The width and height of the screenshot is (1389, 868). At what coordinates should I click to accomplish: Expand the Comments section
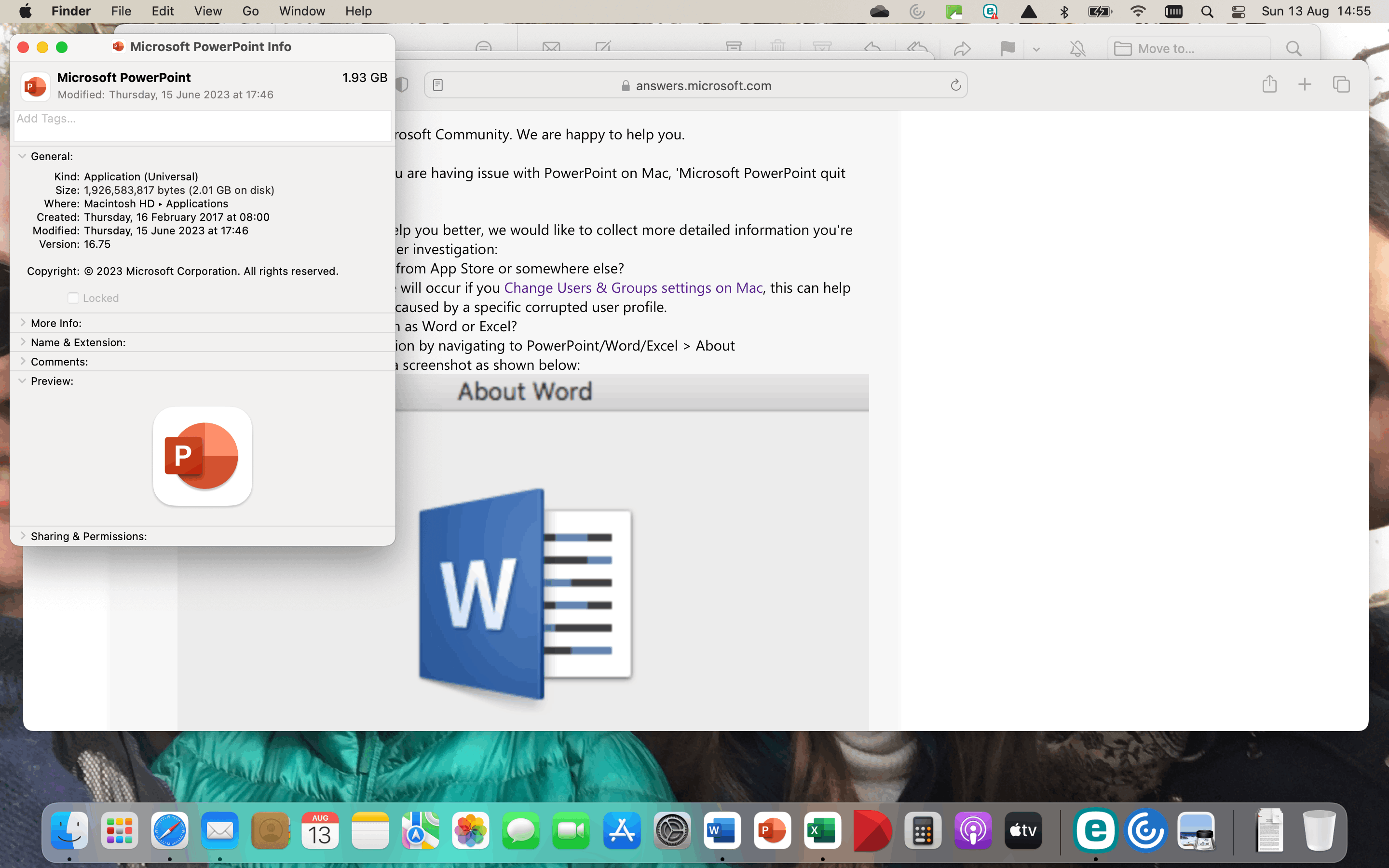(x=22, y=361)
